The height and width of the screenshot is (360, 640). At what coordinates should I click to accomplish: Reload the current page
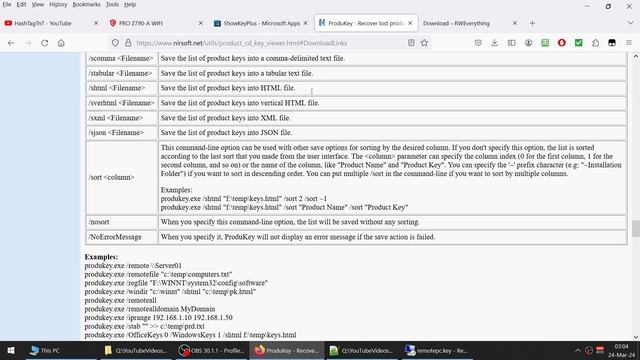pos(44,43)
